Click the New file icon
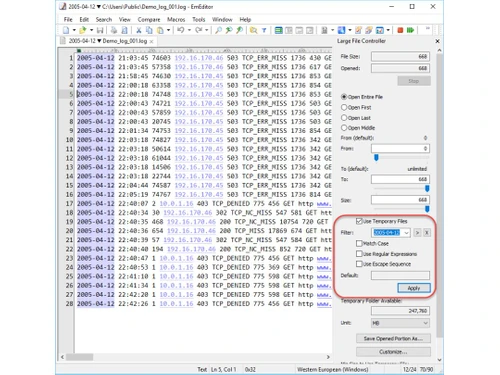This screenshot has height=375, width=500. click(66, 30)
